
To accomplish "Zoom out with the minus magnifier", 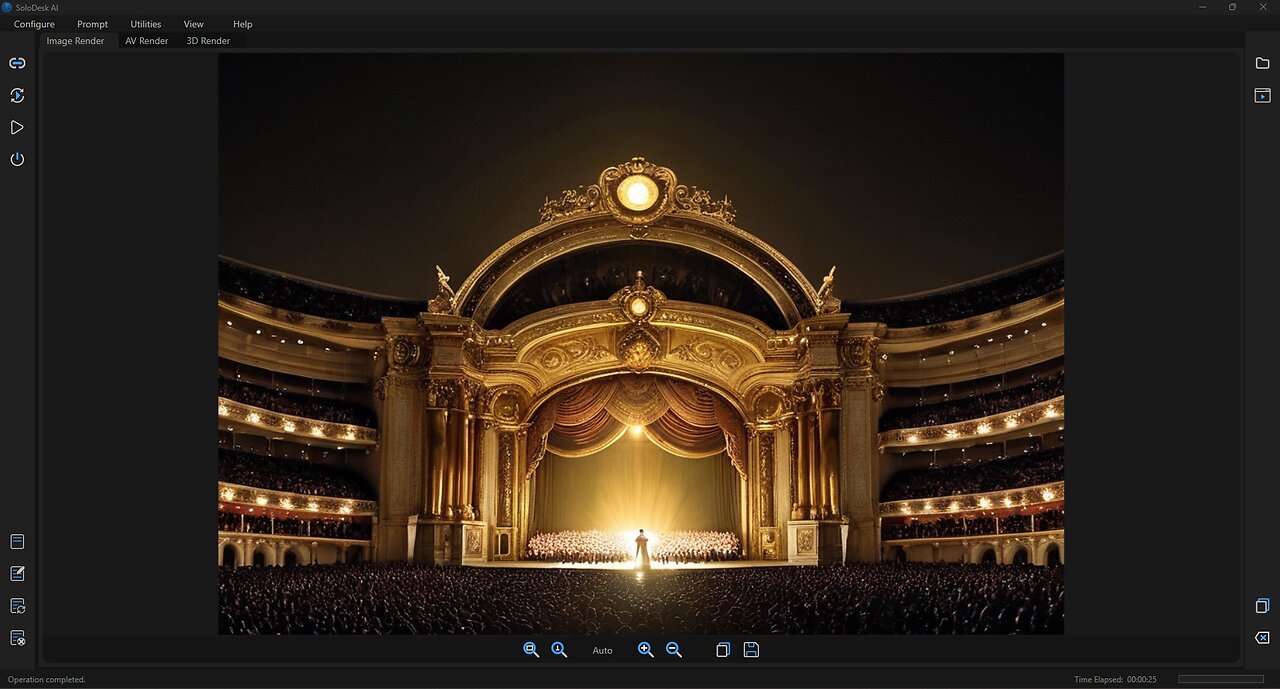I will [674, 649].
